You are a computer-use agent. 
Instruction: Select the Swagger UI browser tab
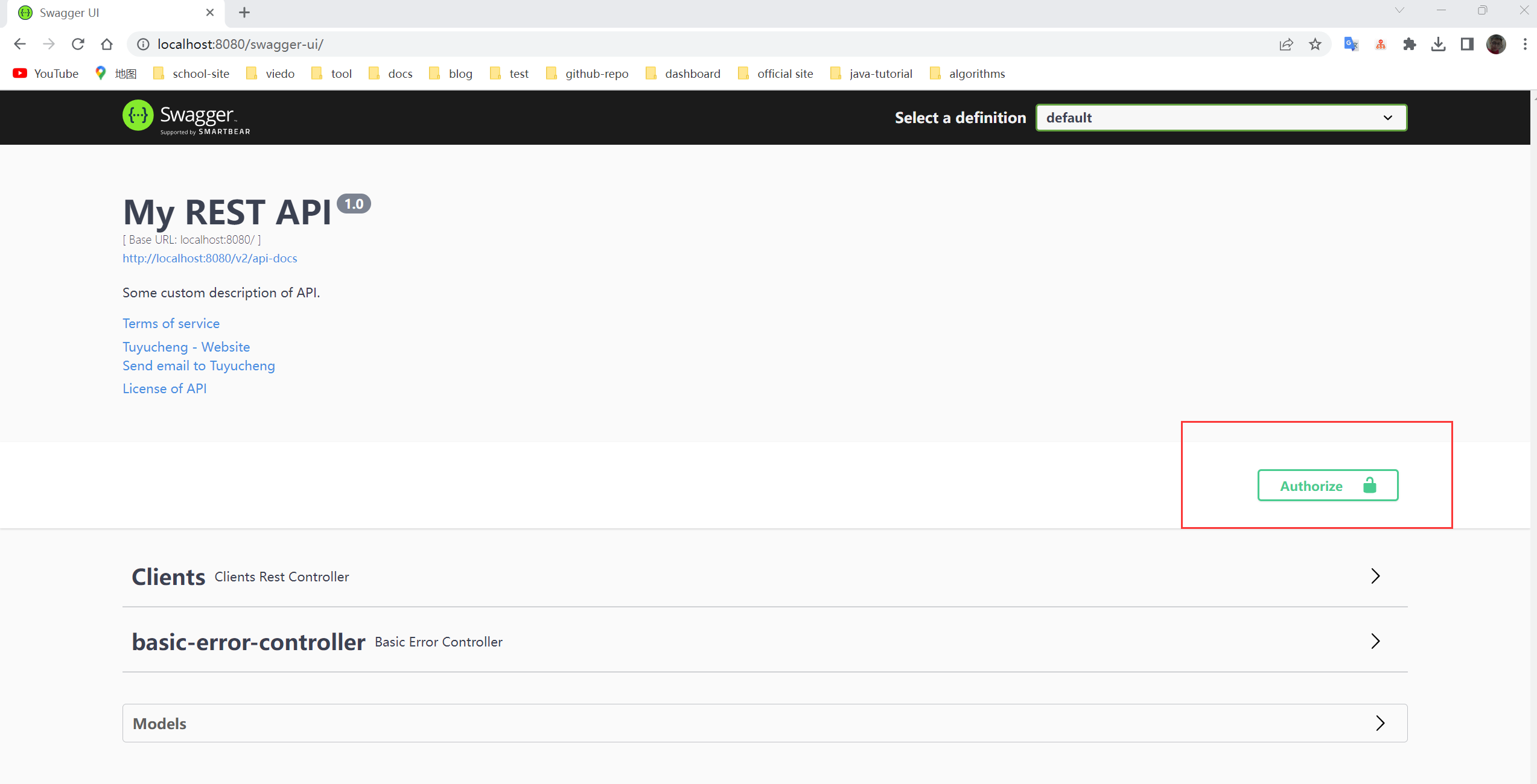point(115,13)
